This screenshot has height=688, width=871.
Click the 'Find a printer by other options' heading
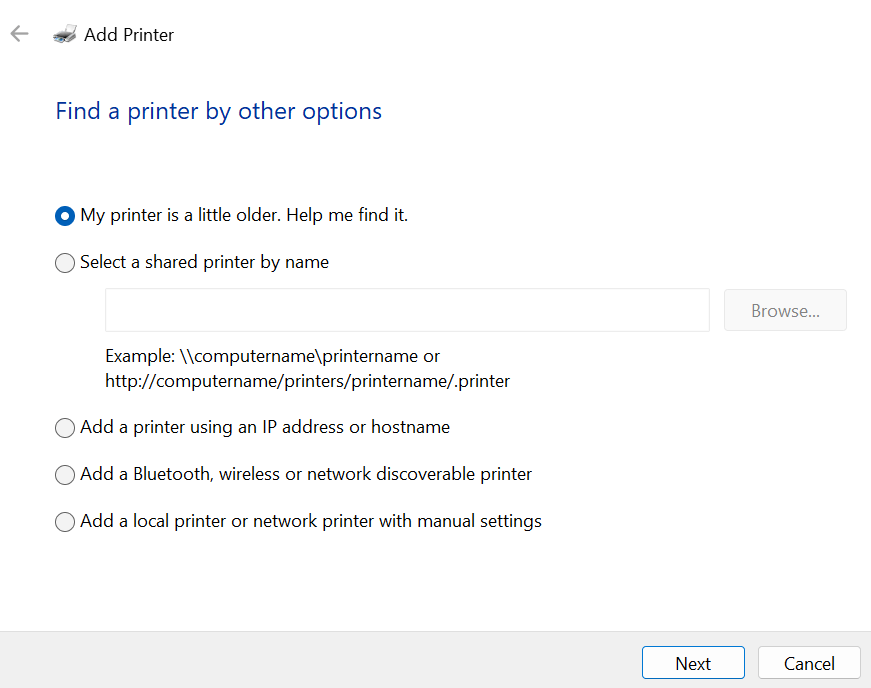coord(218,111)
